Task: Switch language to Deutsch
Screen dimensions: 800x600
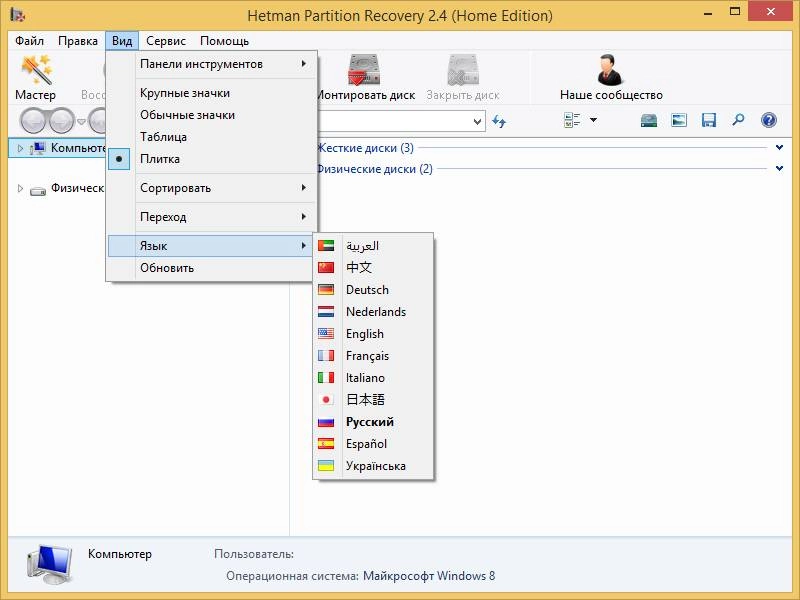Action: (x=373, y=290)
